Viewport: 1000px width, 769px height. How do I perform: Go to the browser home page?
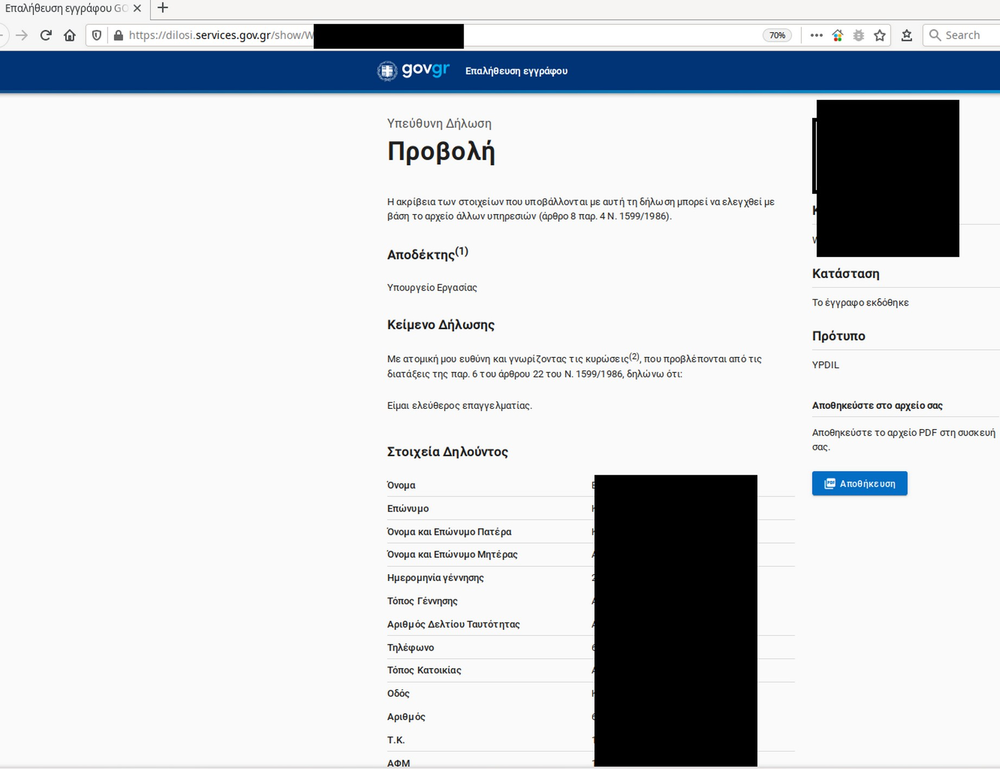tap(69, 35)
